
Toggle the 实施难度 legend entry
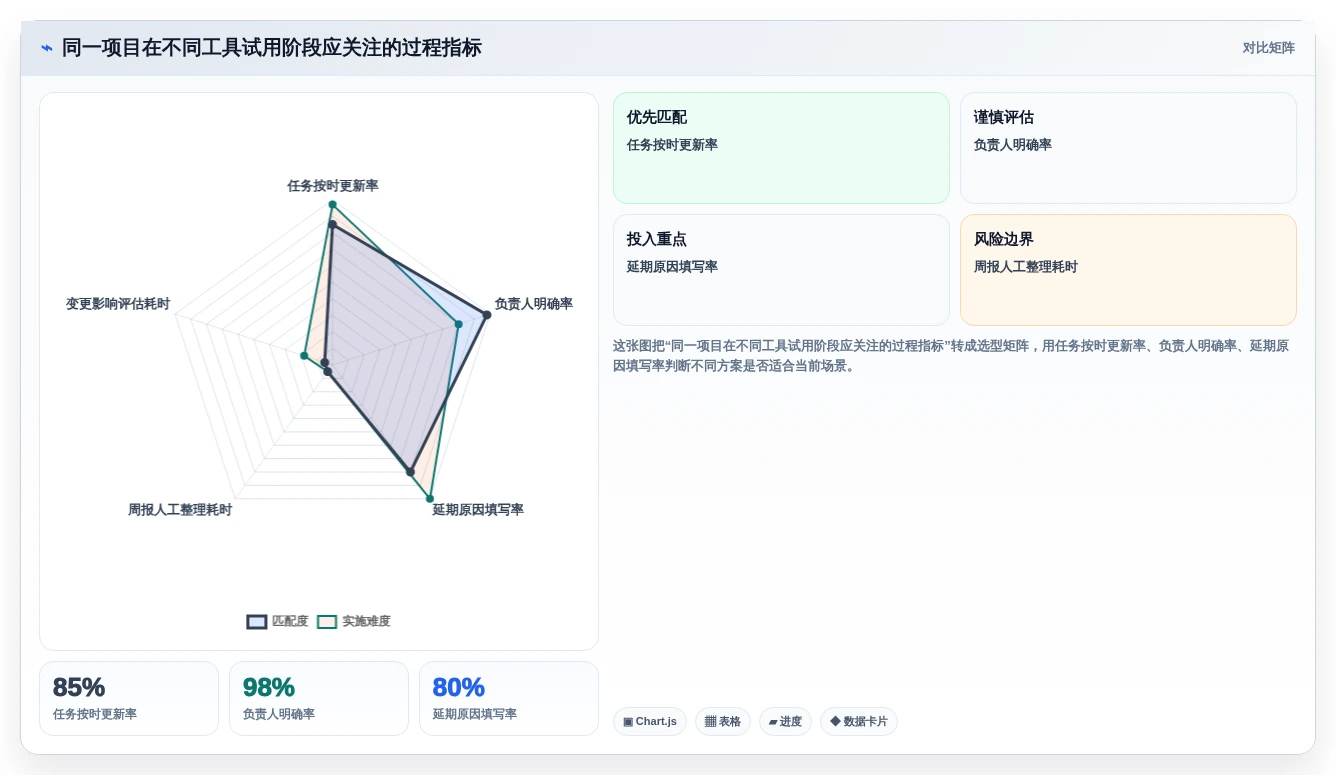coord(354,621)
